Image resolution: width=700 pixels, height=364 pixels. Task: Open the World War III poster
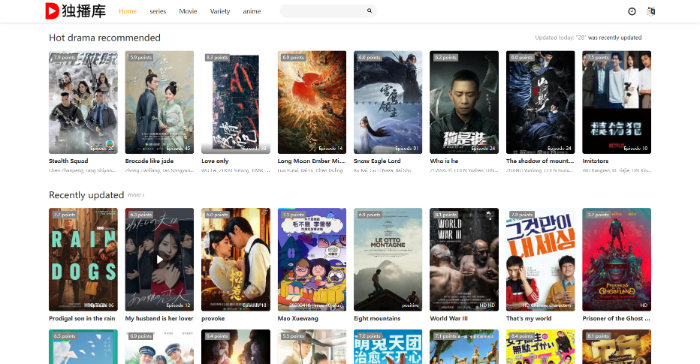[464, 259]
